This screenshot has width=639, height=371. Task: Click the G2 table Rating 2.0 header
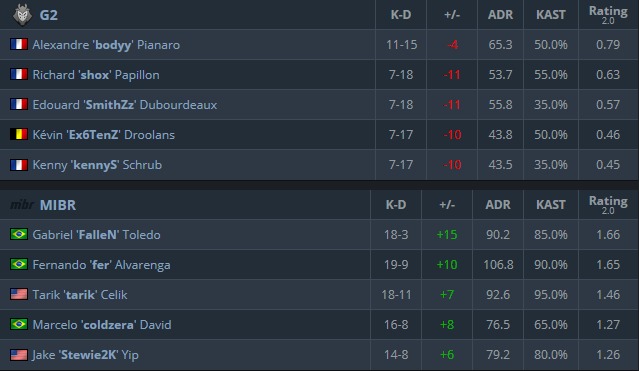tap(608, 15)
